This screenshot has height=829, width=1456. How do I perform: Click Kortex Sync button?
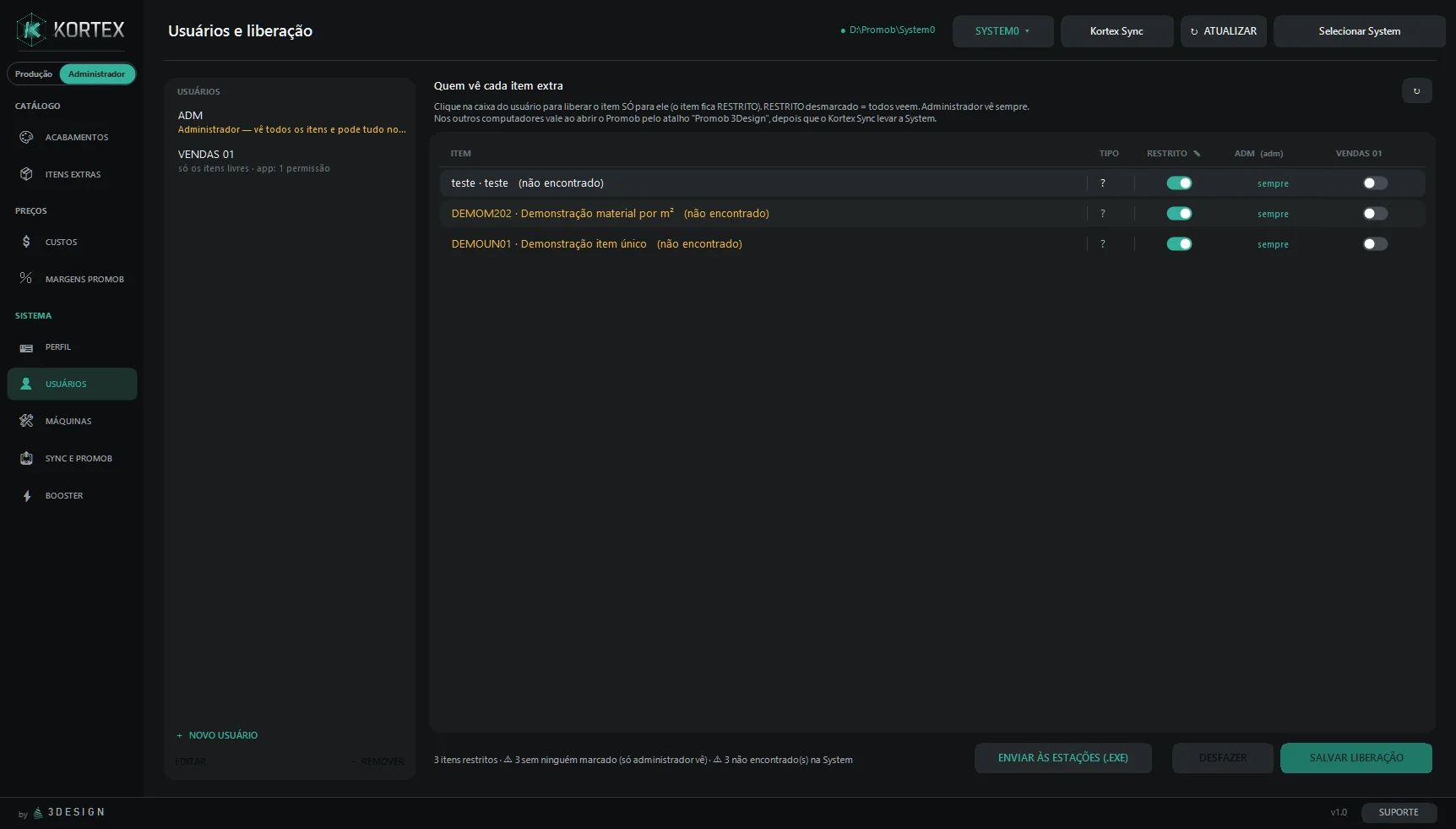1116,31
